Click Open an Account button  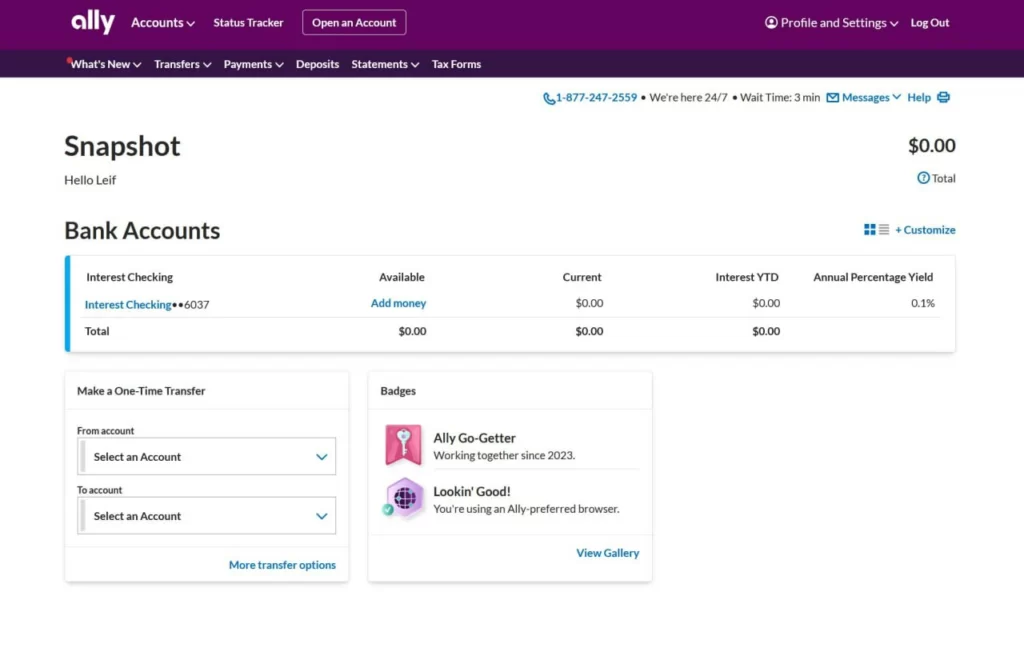coord(354,22)
